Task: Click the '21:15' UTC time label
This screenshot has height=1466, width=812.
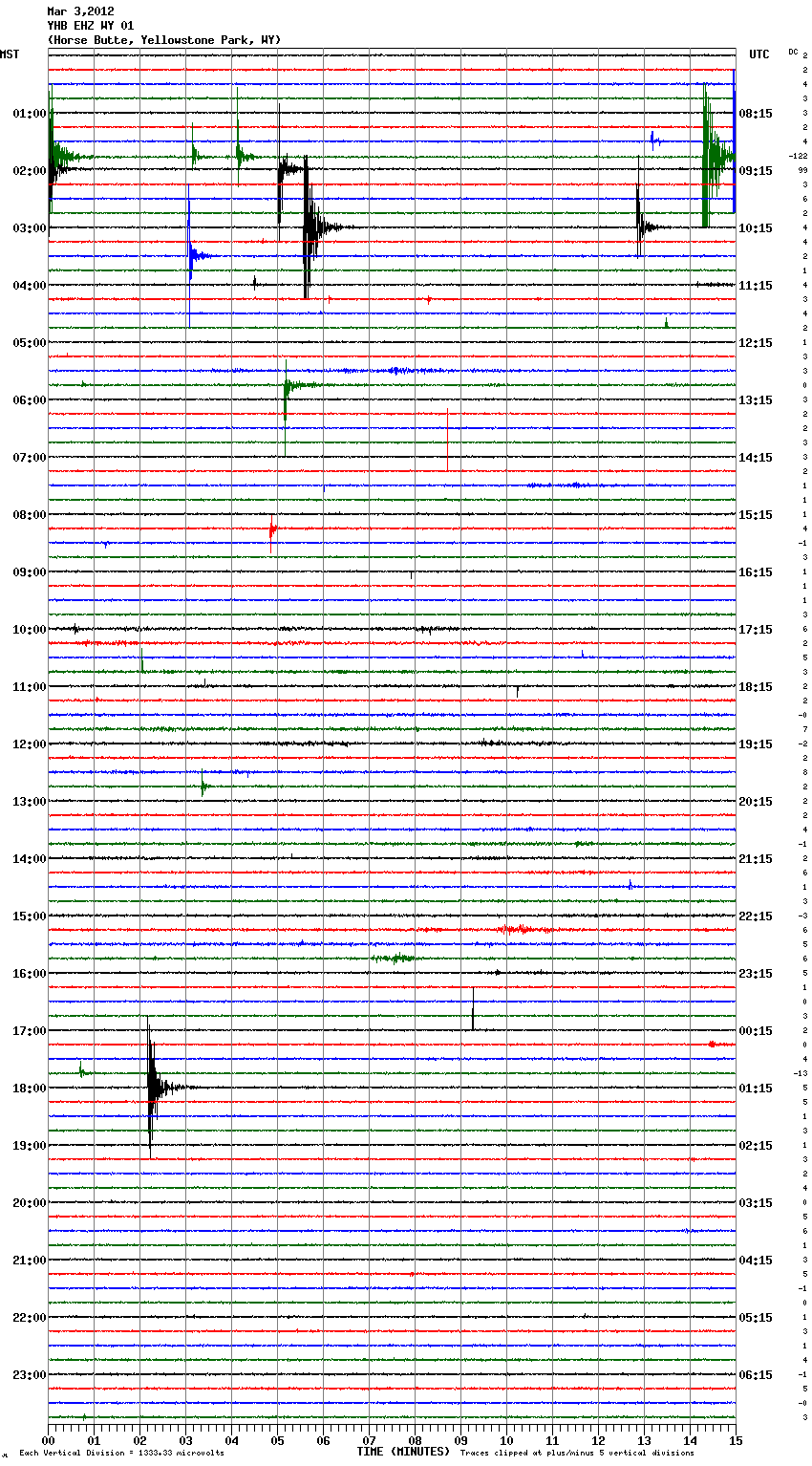Action: (756, 859)
